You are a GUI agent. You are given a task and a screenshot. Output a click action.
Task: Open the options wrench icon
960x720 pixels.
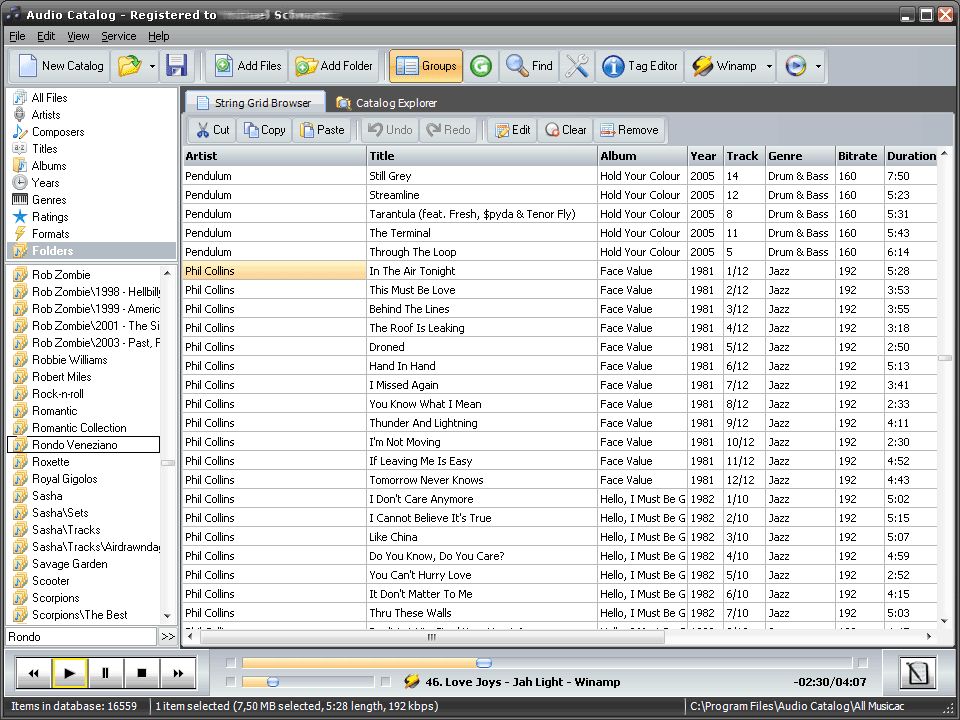click(x=578, y=66)
